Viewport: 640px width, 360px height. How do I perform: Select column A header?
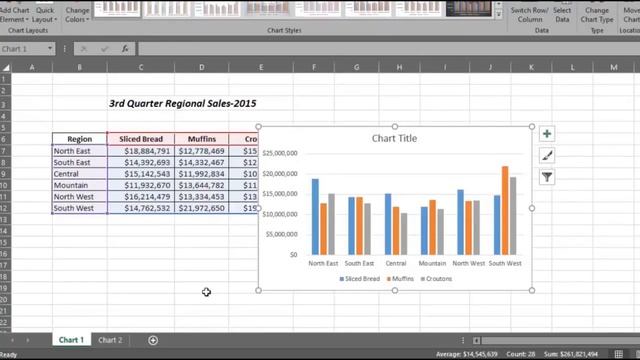point(32,67)
